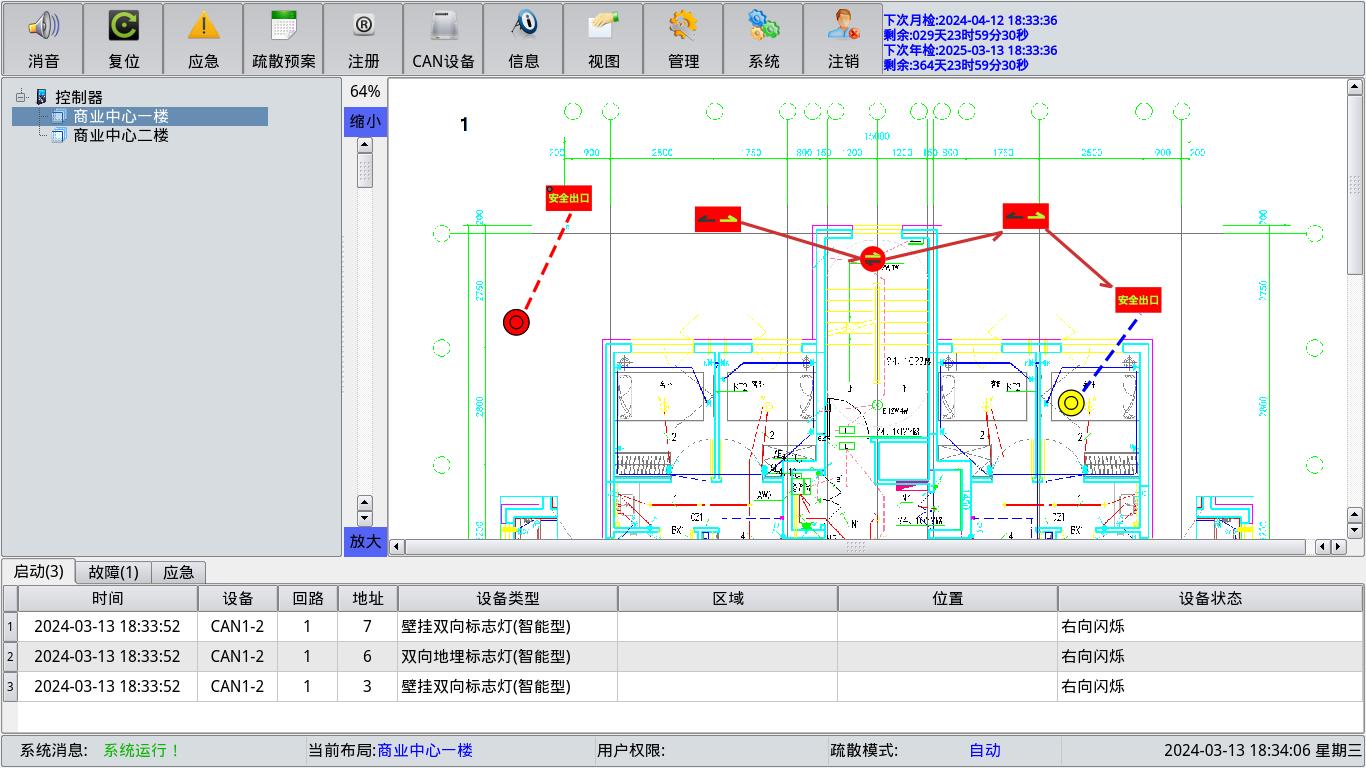Screen dimensions: 1366x768
Task: Click the 放大 zoom in button
Action: pyautogui.click(x=364, y=541)
